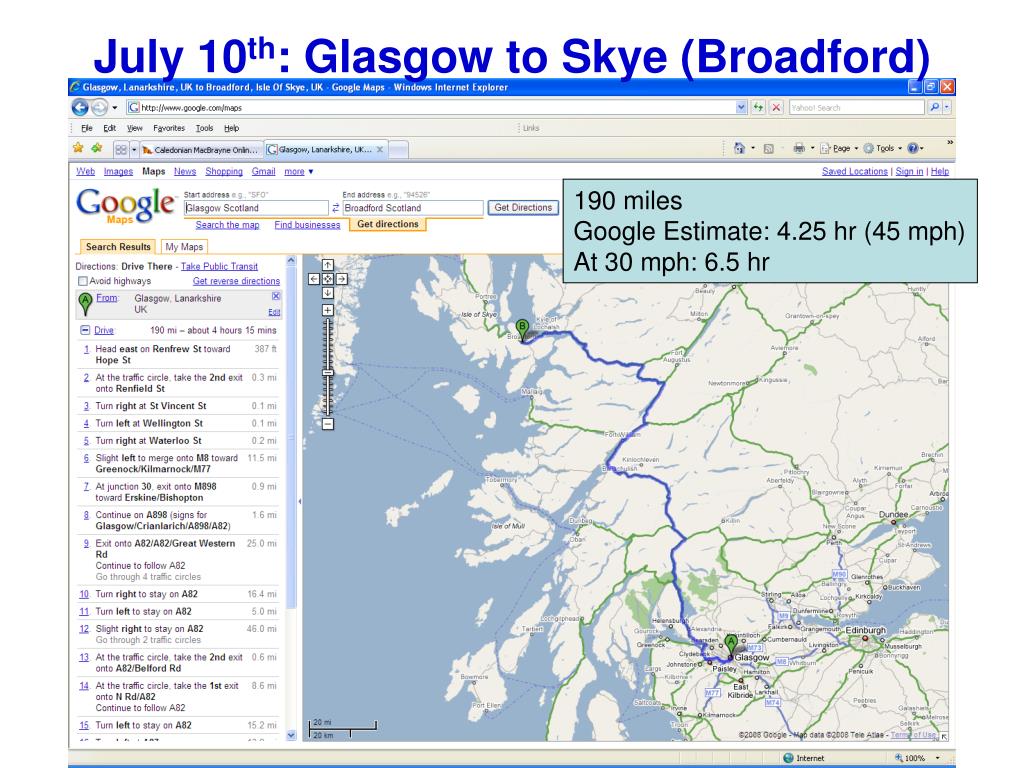Open the File menu
1024x768 pixels.
point(86,128)
